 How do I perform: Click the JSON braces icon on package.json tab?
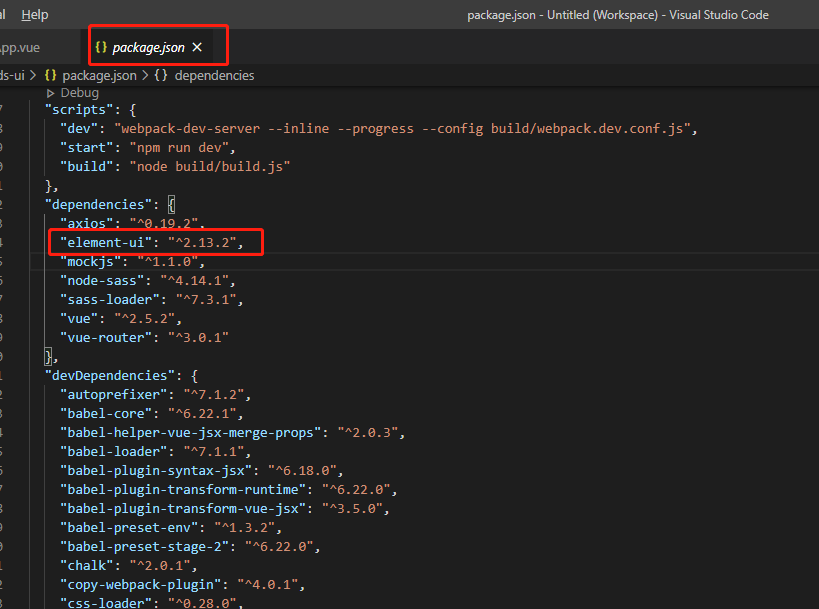point(101,47)
